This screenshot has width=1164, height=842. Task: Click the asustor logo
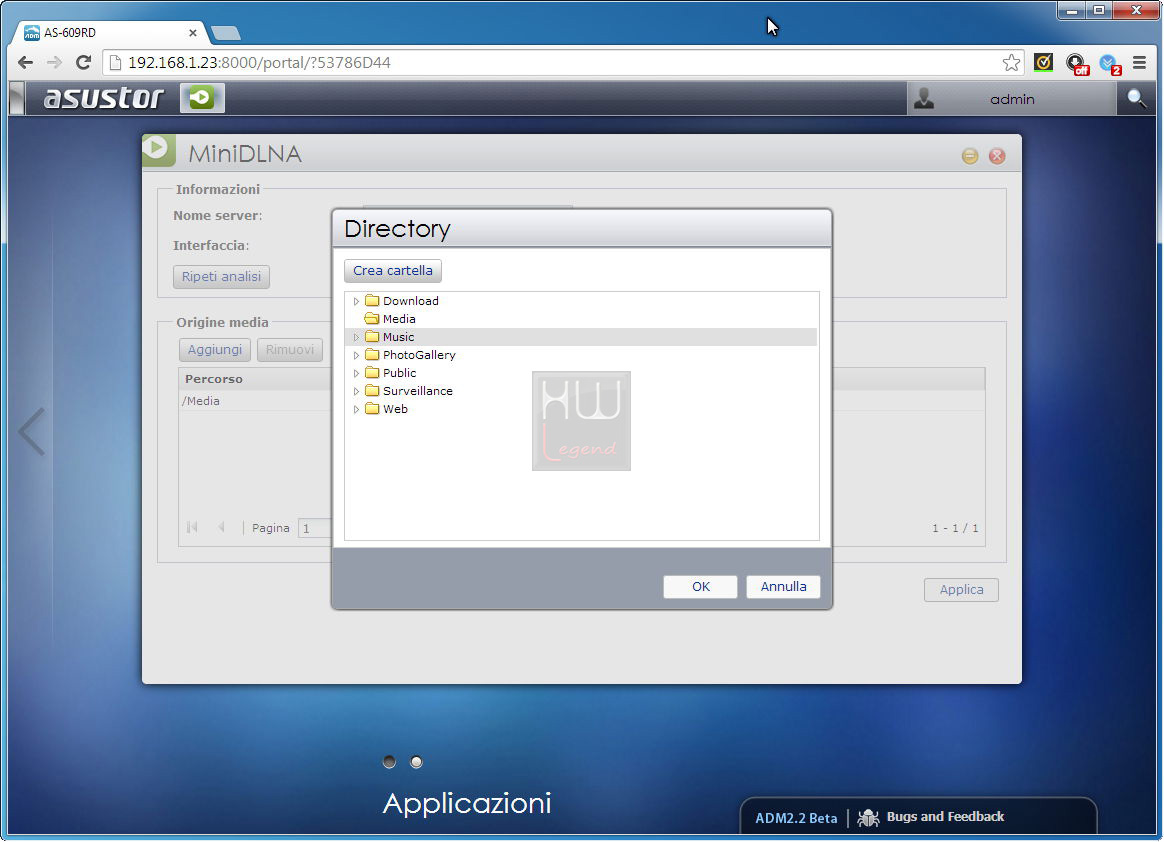click(x=103, y=97)
